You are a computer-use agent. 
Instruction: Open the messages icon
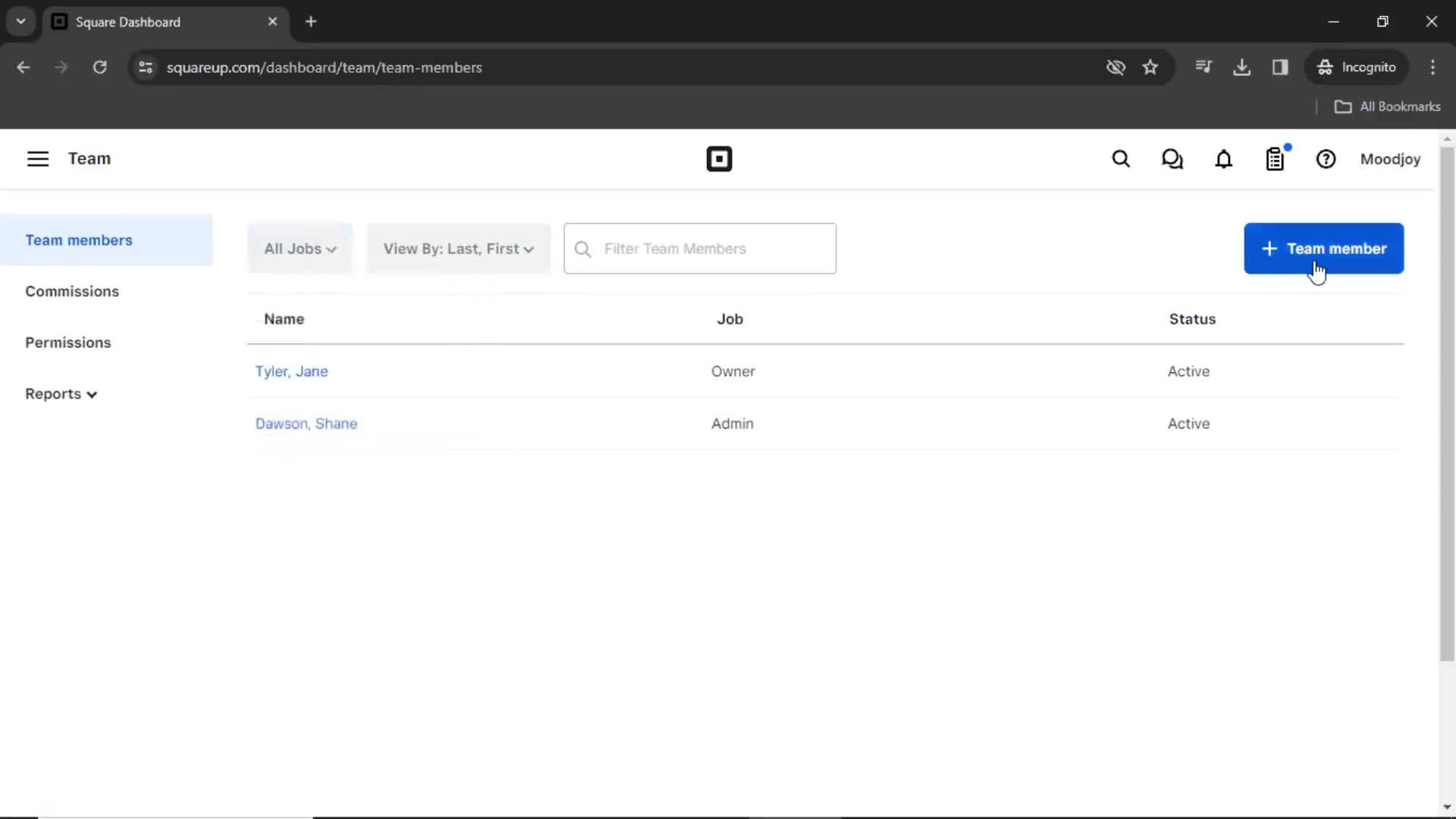[x=1173, y=159]
